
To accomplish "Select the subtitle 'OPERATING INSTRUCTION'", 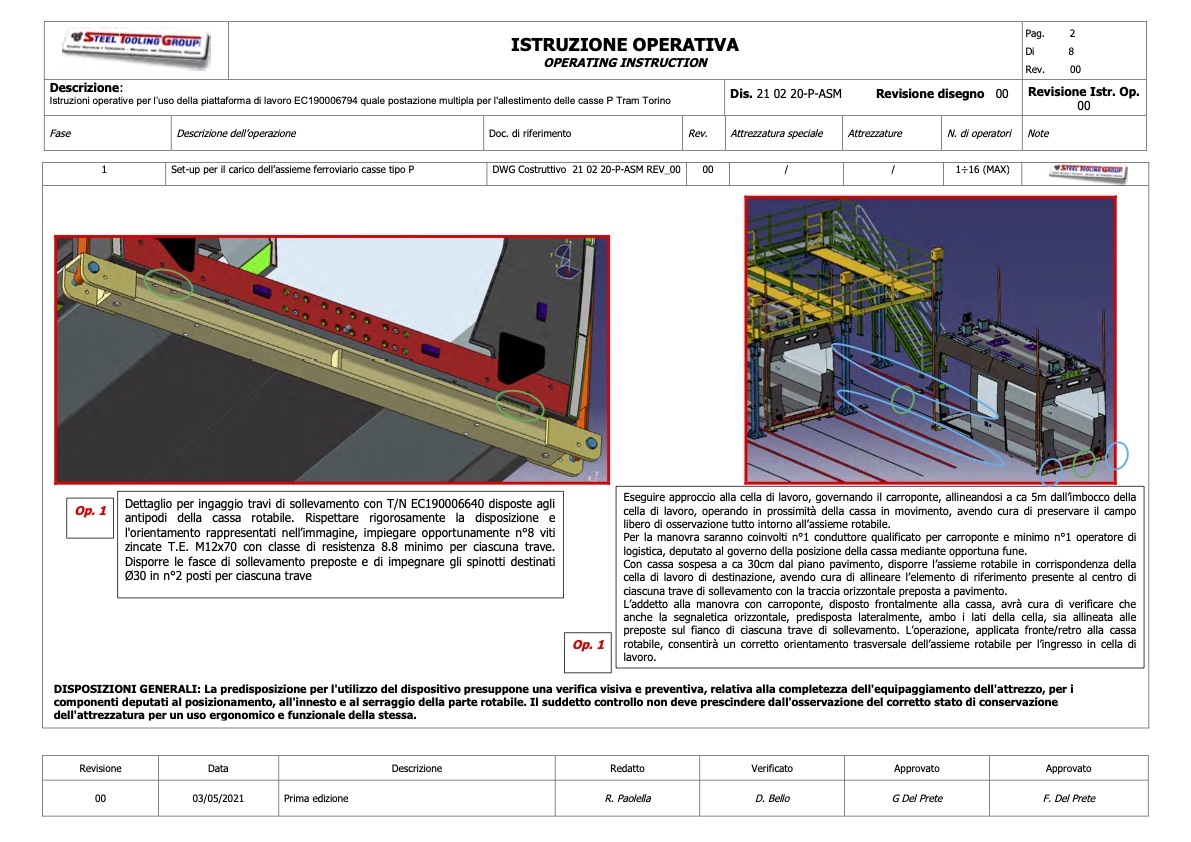I will (625, 63).
